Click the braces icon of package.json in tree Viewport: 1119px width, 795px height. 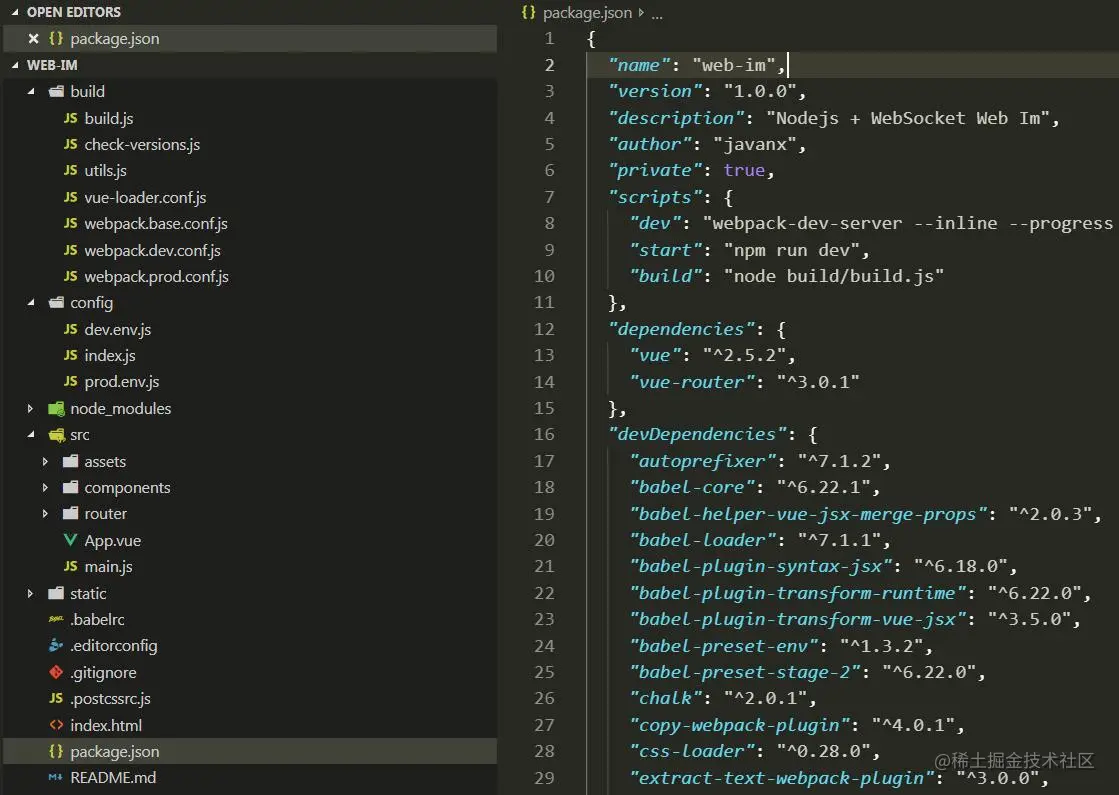56,751
